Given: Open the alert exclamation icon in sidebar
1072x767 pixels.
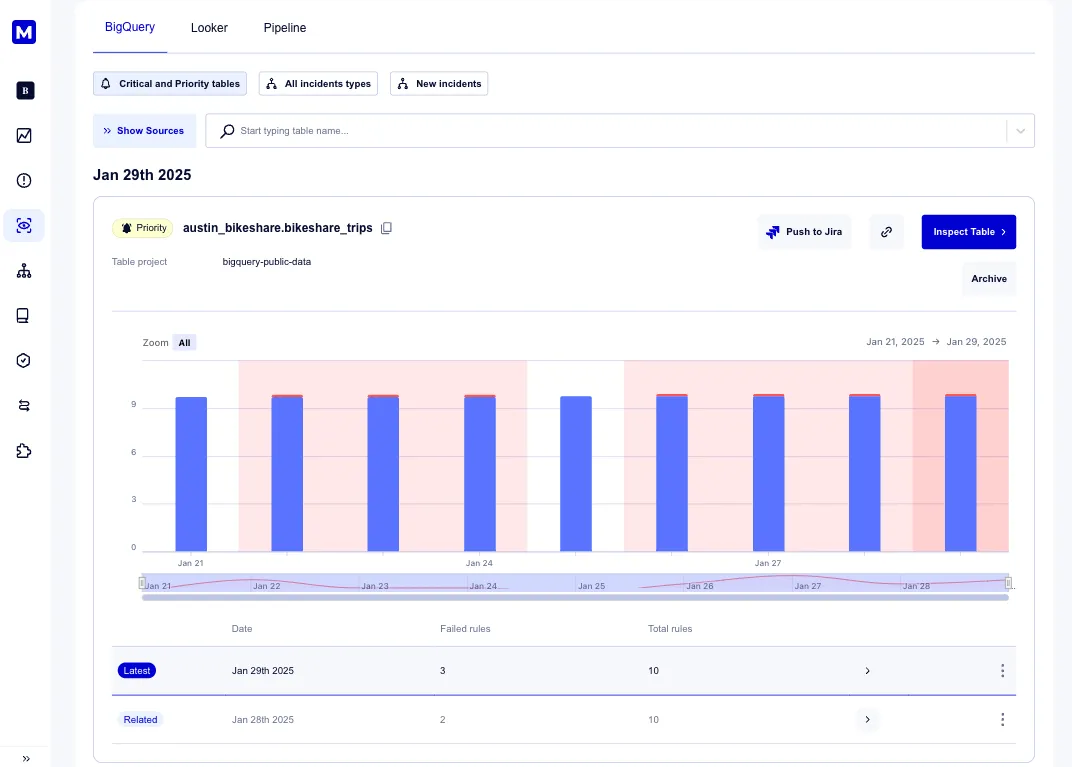Looking at the screenshot, I should 24,181.
